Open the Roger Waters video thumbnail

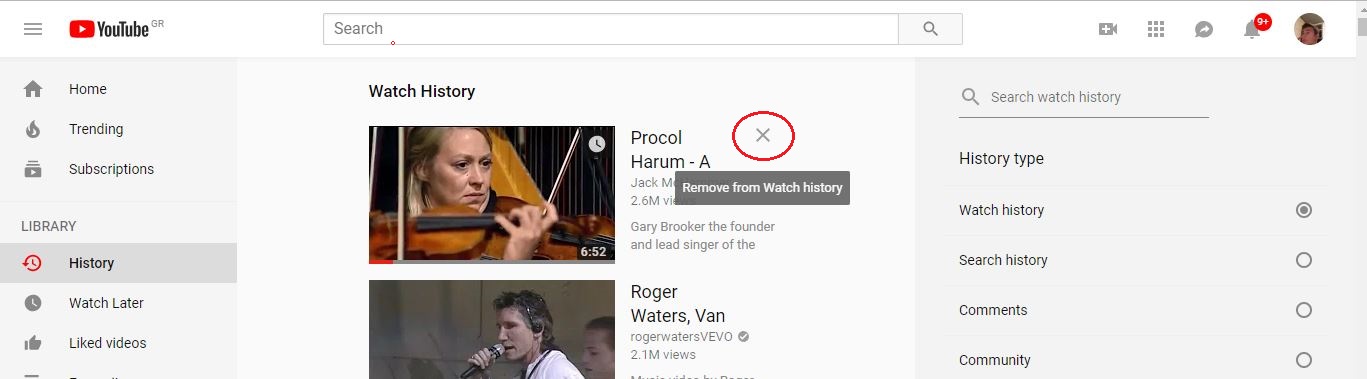point(492,329)
